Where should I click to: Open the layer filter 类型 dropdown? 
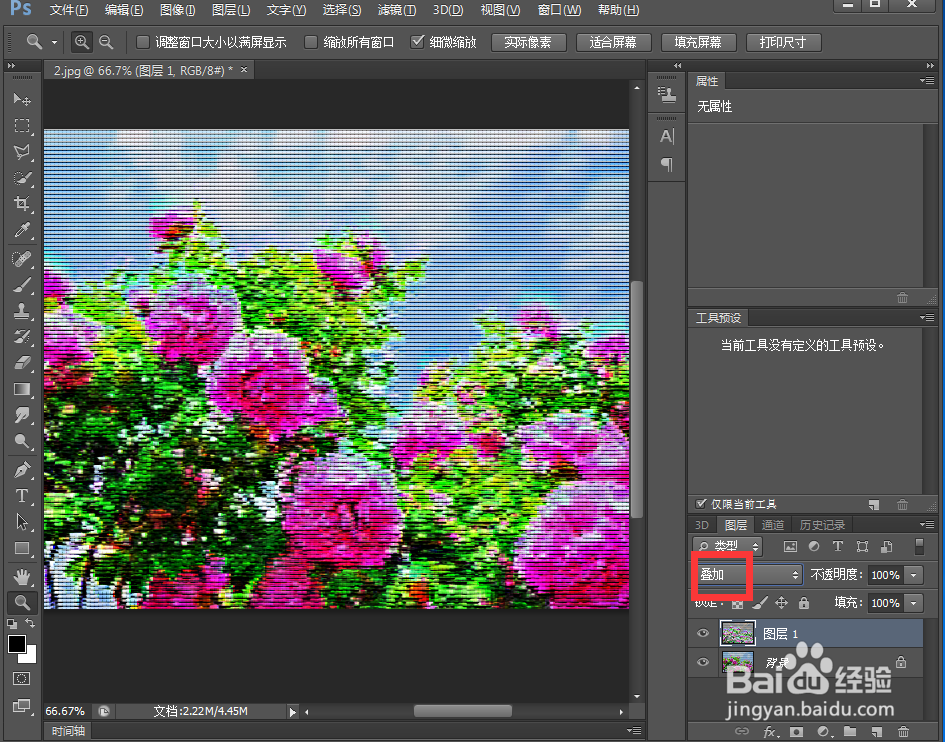(727, 546)
